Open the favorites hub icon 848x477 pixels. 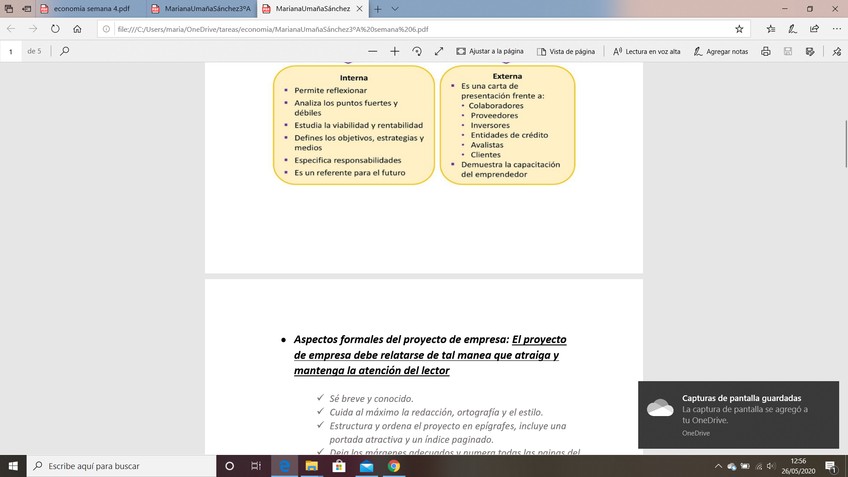coord(771,29)
